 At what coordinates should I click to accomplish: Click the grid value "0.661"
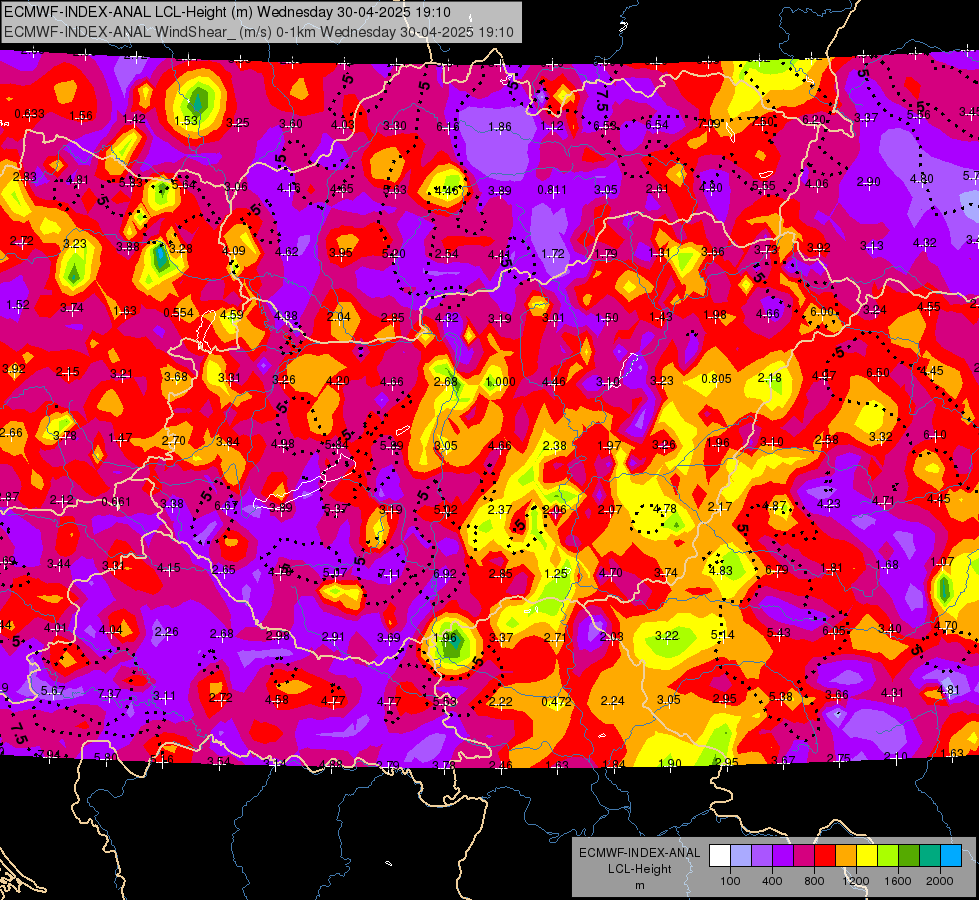pos(116,502)
